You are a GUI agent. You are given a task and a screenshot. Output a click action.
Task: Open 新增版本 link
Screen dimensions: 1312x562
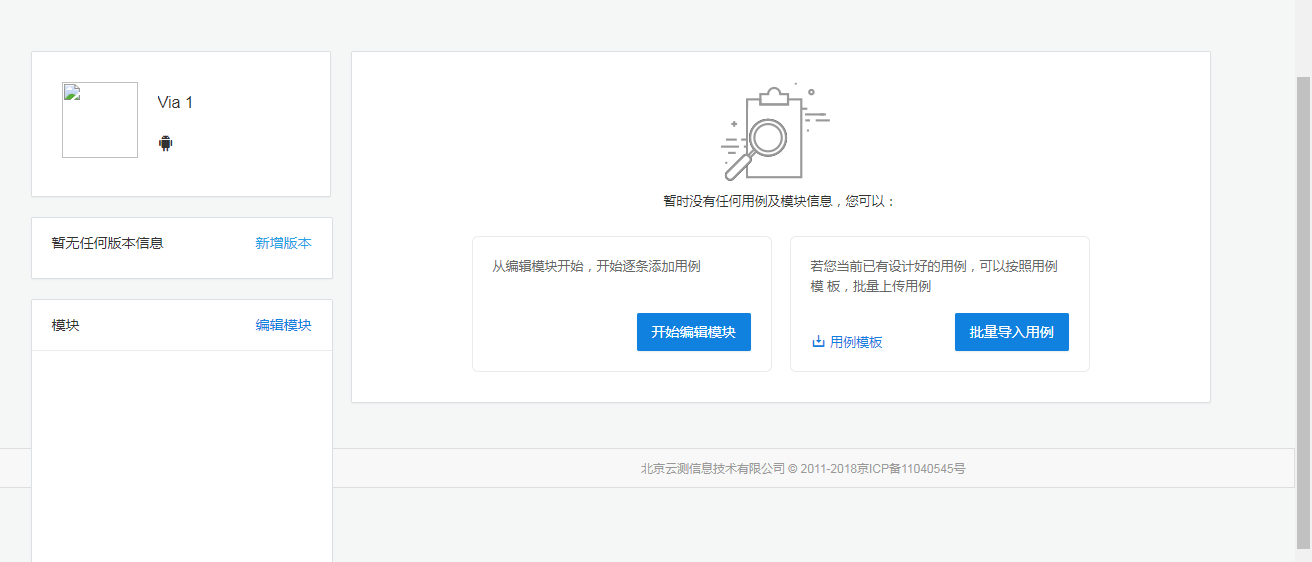283,243
